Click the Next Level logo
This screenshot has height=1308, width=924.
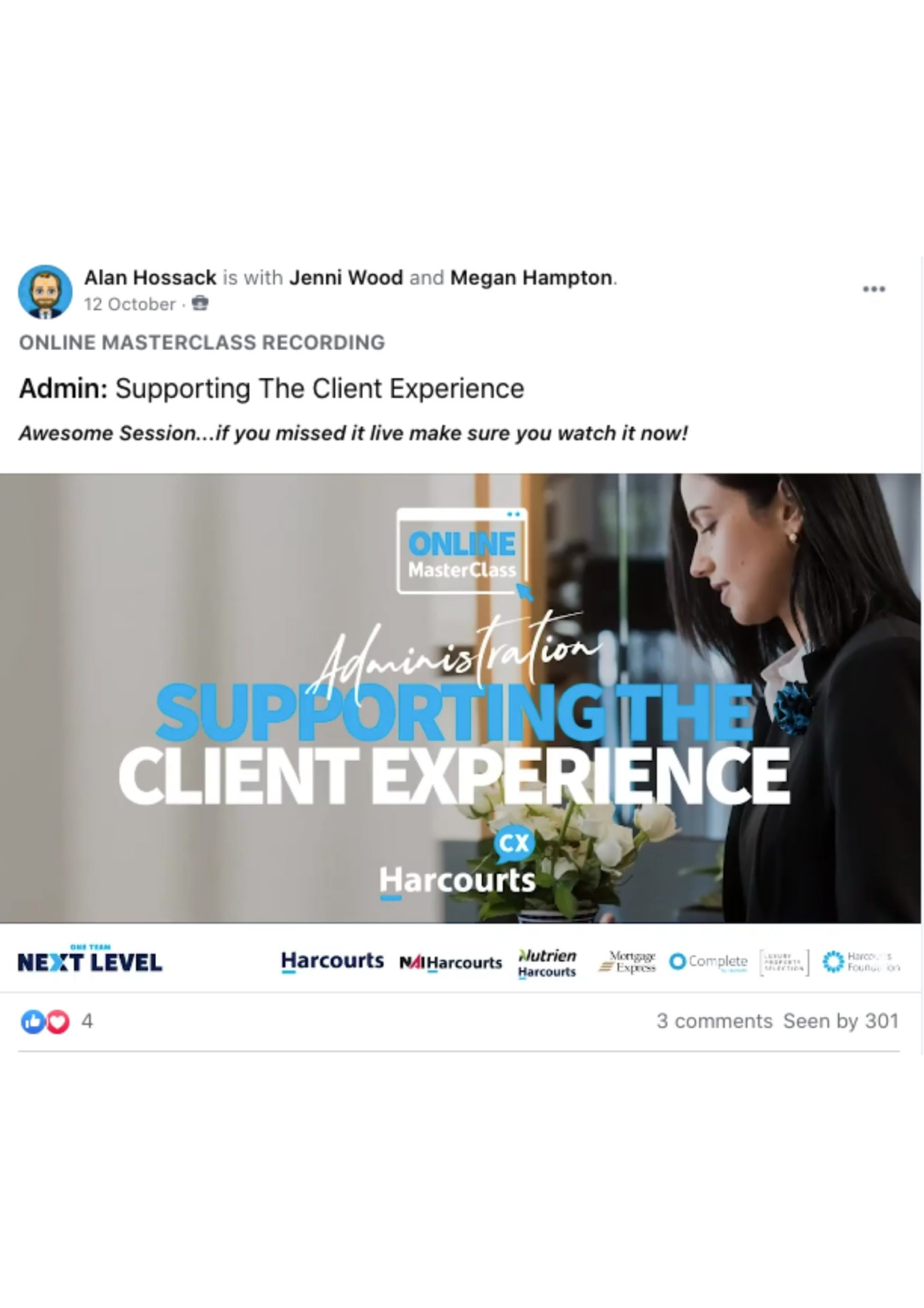(x=90, y=959)
